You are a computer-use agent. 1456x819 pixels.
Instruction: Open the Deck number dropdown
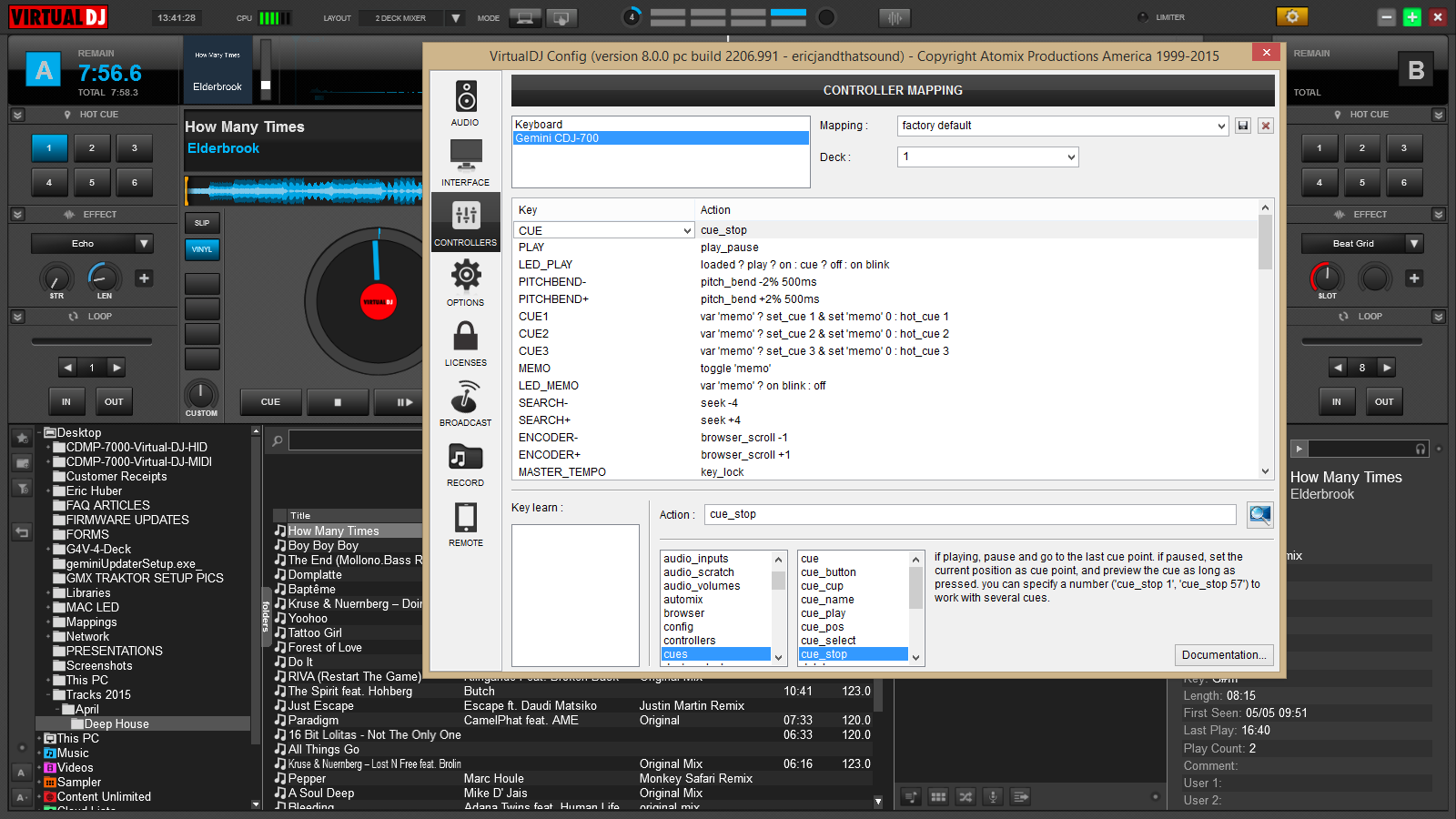point(987,157)
